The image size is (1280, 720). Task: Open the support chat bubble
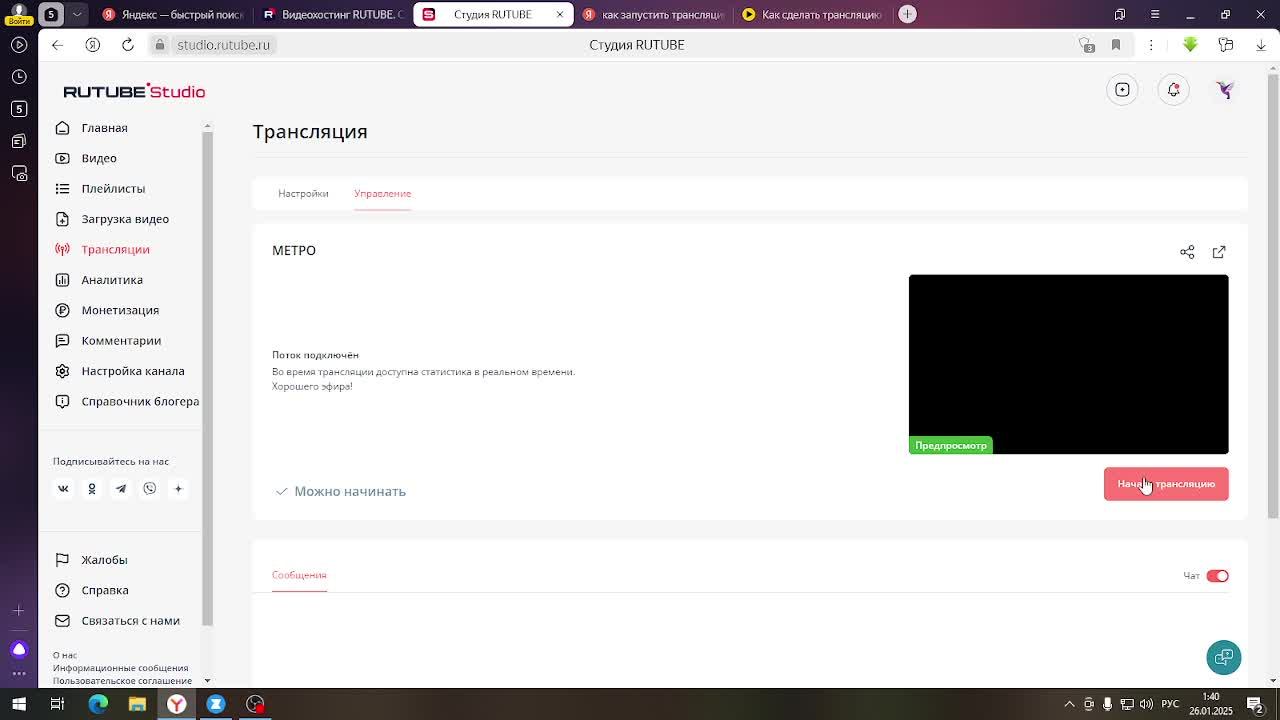(1224, 657)
